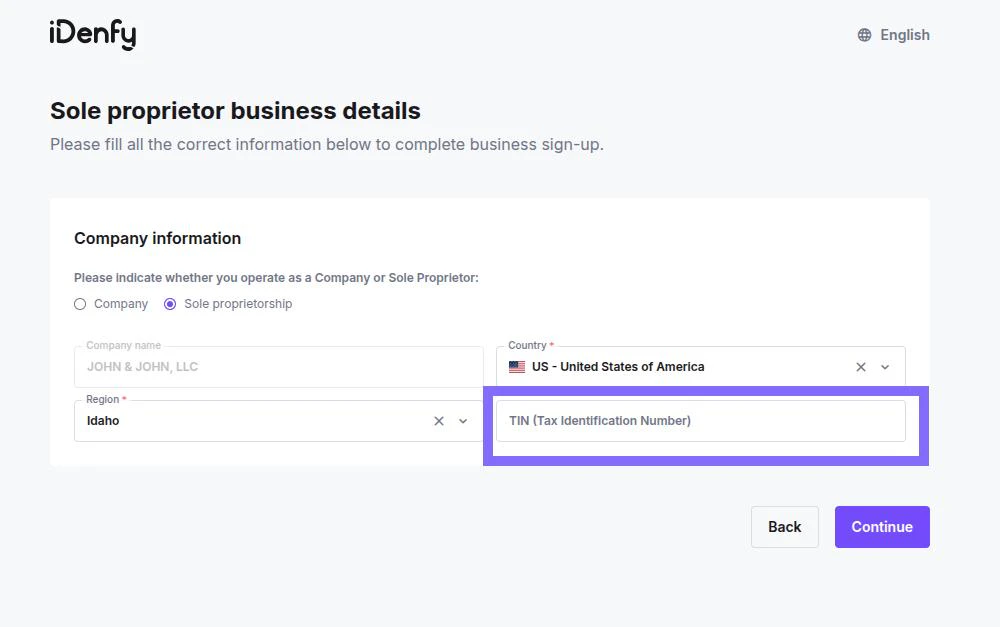Viewport: 1000px width, 627px height.
Task: Click the globe language icon
Action: click(x=864, y=35)
